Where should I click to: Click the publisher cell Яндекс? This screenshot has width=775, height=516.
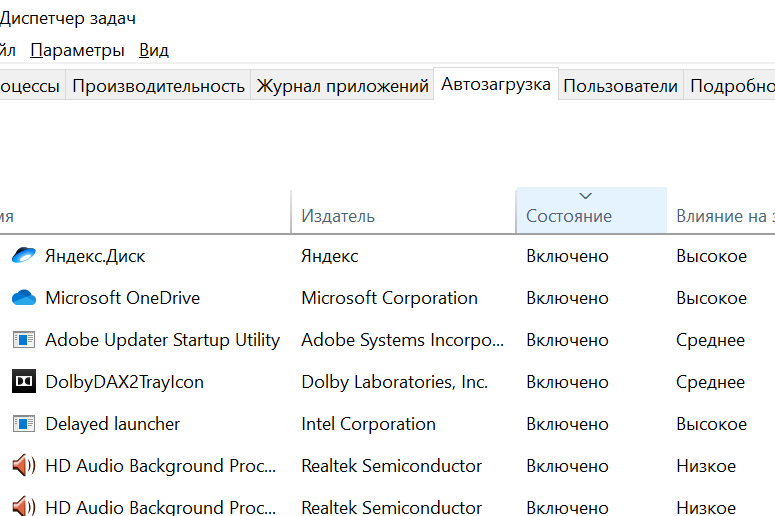tap(330, 256)
